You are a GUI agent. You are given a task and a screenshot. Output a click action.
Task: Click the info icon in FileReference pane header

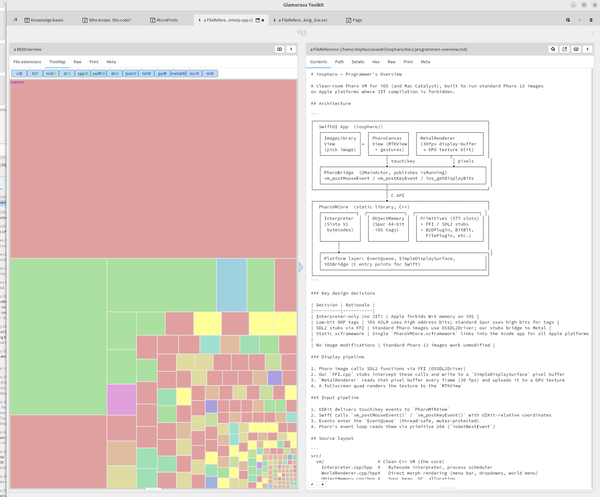(587, 49)
